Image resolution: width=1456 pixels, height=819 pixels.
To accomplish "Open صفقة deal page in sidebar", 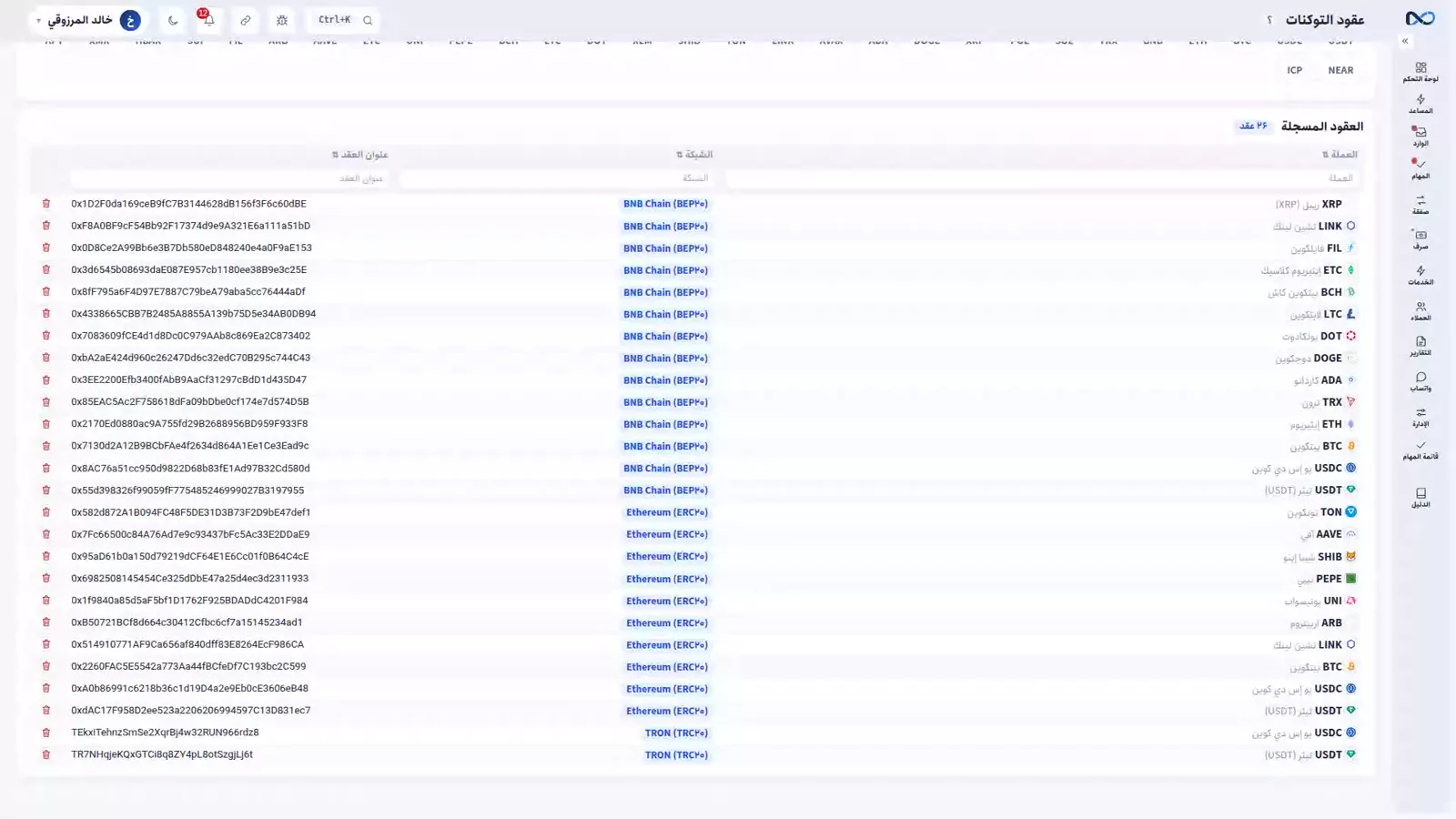I will (x=1421, y=205).
